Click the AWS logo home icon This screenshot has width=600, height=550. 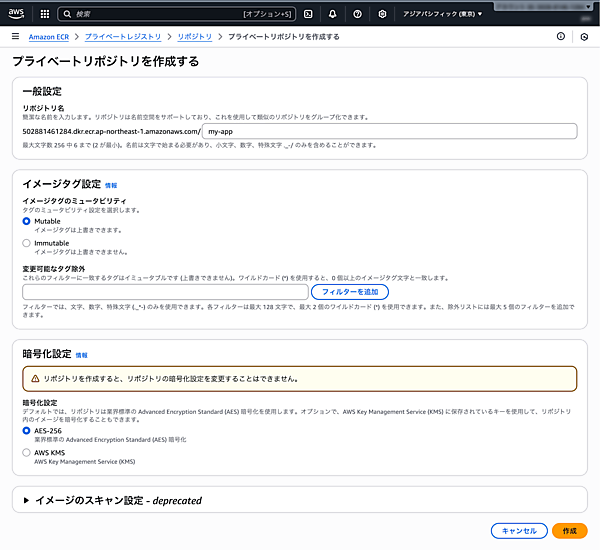pos(18,14)
